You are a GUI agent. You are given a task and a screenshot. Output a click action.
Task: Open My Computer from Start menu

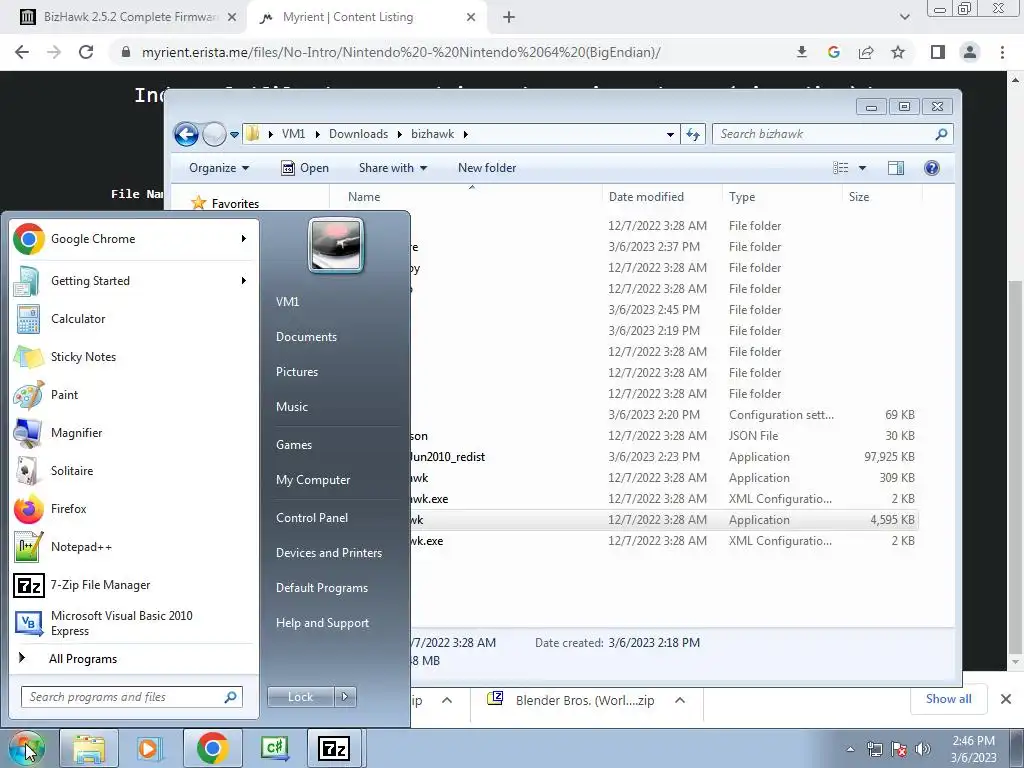[313, 480]
